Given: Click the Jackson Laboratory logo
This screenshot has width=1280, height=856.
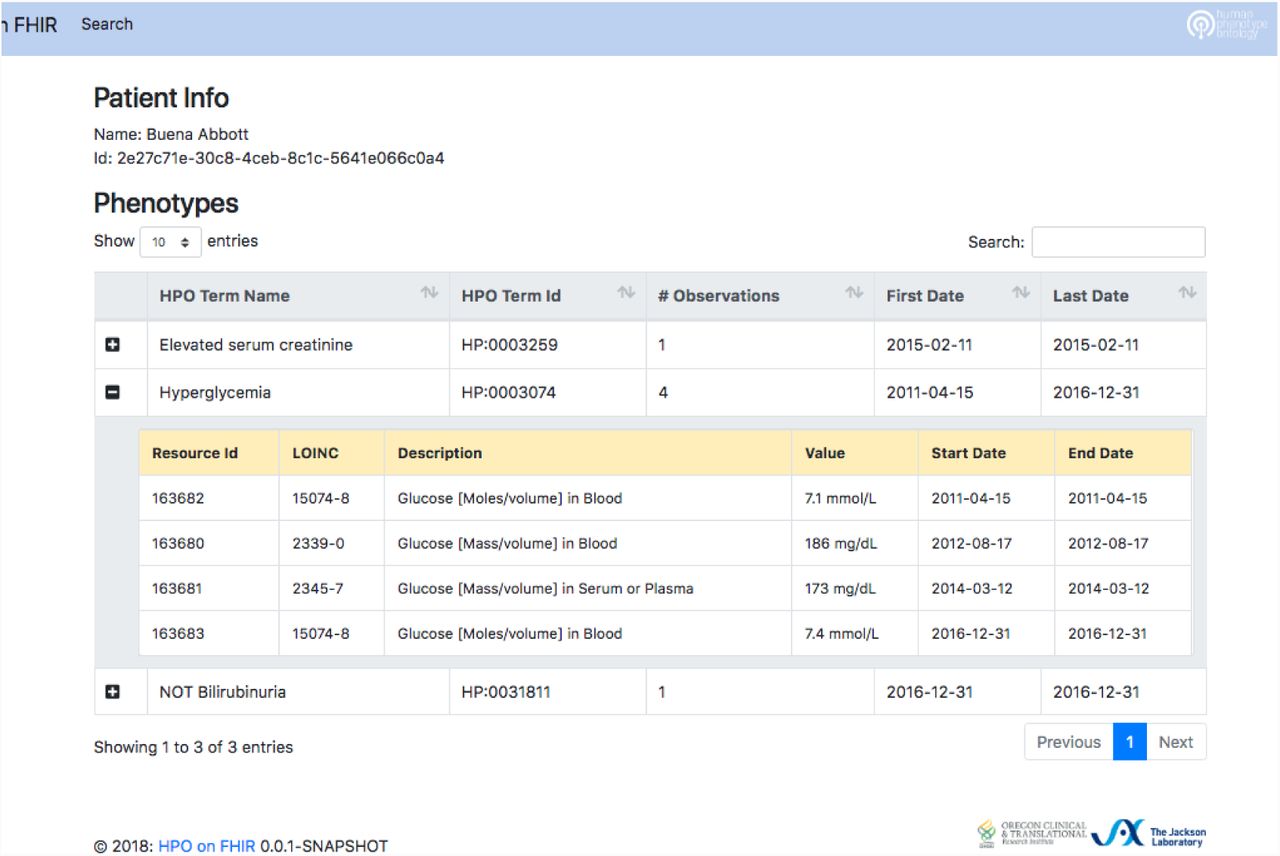Looking at the screenshot, I should click(x=1149, y=833).
